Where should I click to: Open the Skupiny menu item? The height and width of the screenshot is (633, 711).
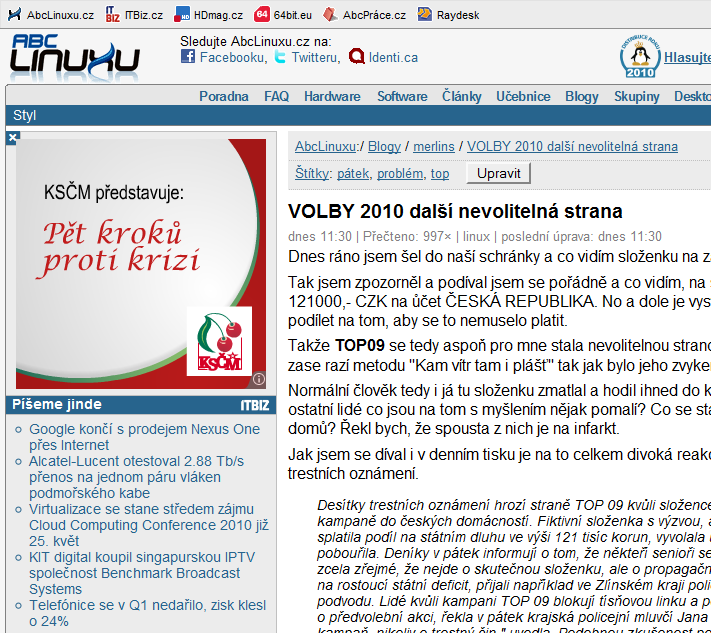(637, 96)
